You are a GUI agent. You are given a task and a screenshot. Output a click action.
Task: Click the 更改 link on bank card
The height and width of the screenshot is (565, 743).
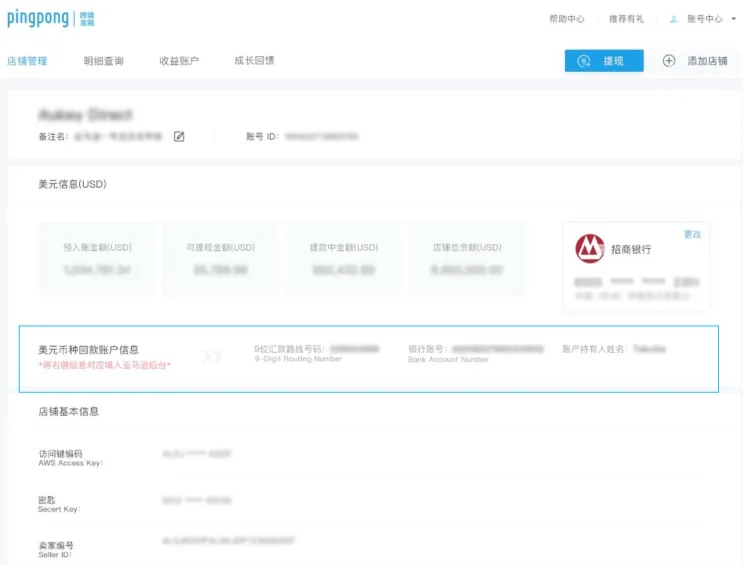click(x=692, y=234)
